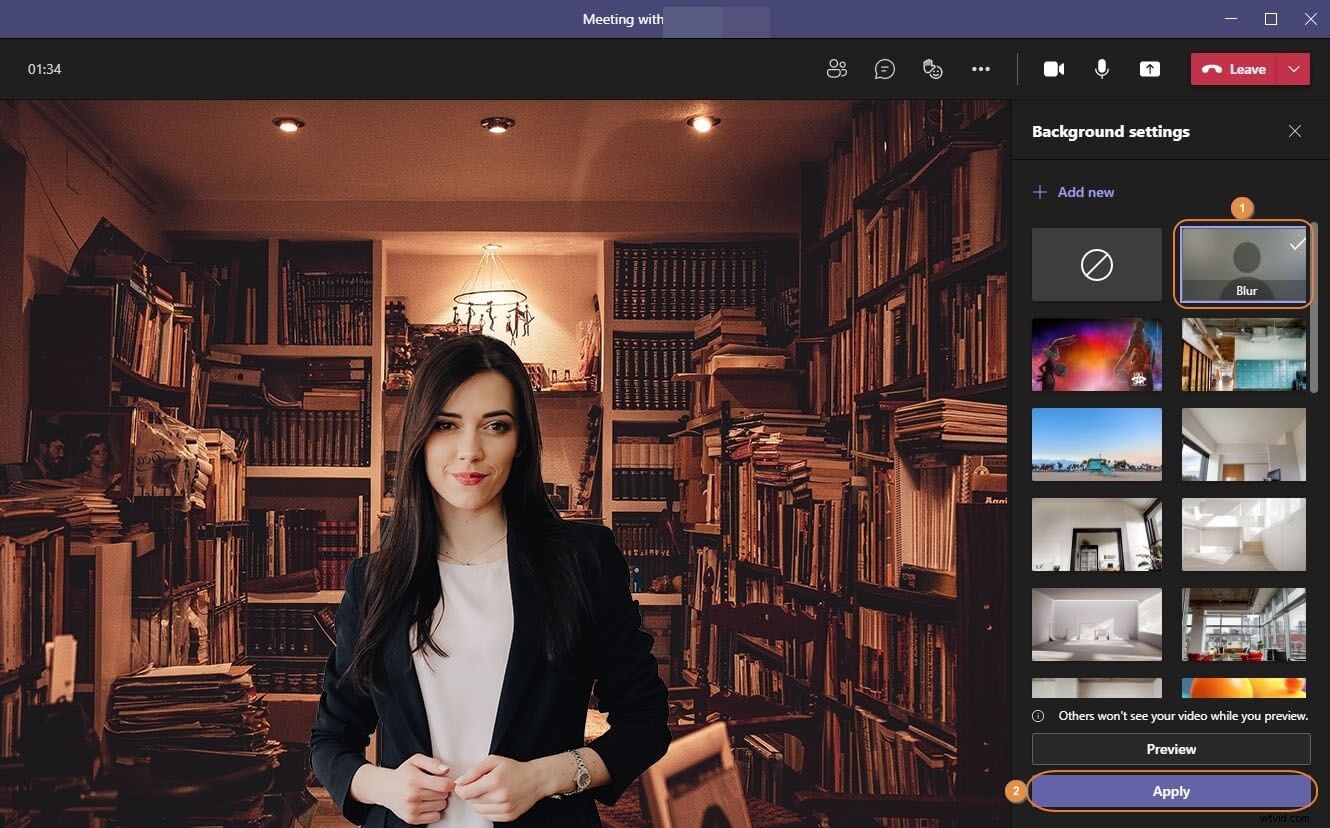
Task: Turn off your camera
Action: coord(1054,68)
